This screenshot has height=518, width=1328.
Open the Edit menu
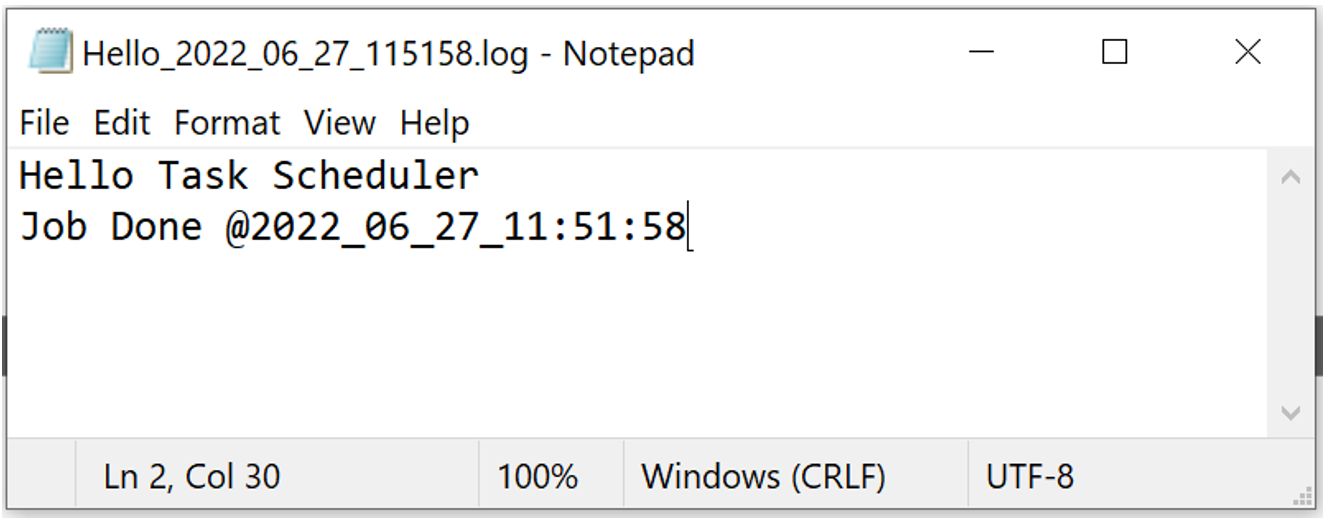click(x=121, y=123)
